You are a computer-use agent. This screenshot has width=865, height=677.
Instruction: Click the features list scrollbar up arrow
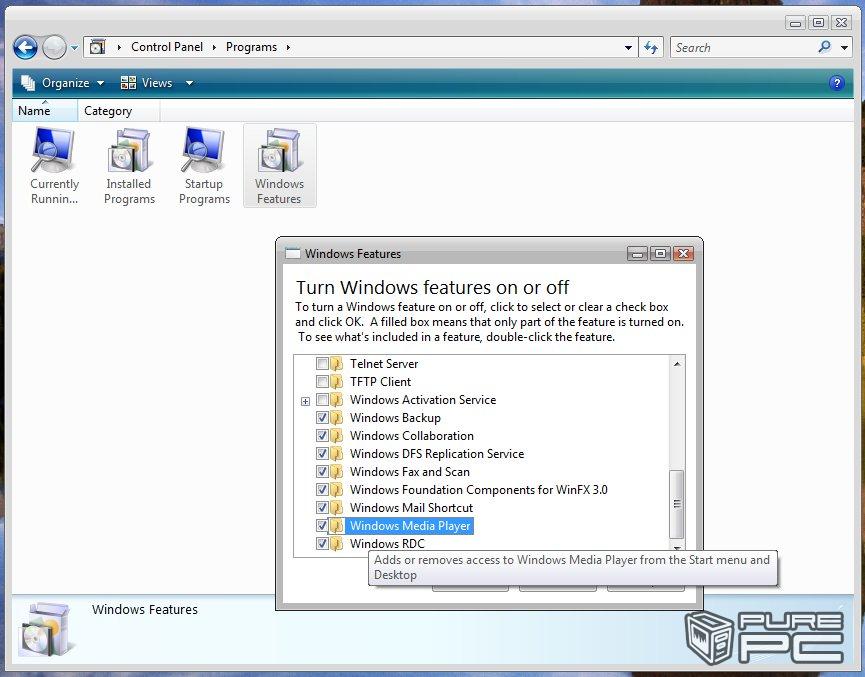pos(677,364)
